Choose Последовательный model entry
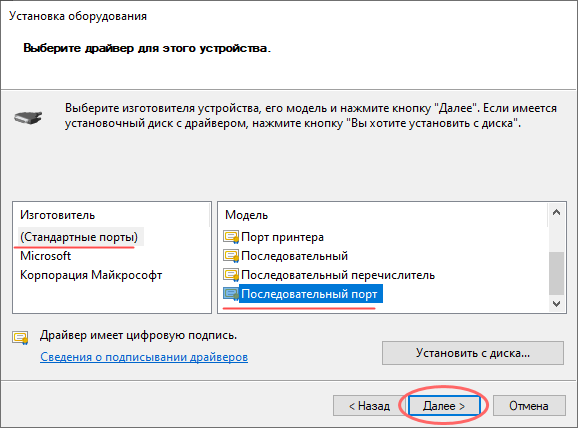This screenshot has height=428, width=578. tap(295, 256)
